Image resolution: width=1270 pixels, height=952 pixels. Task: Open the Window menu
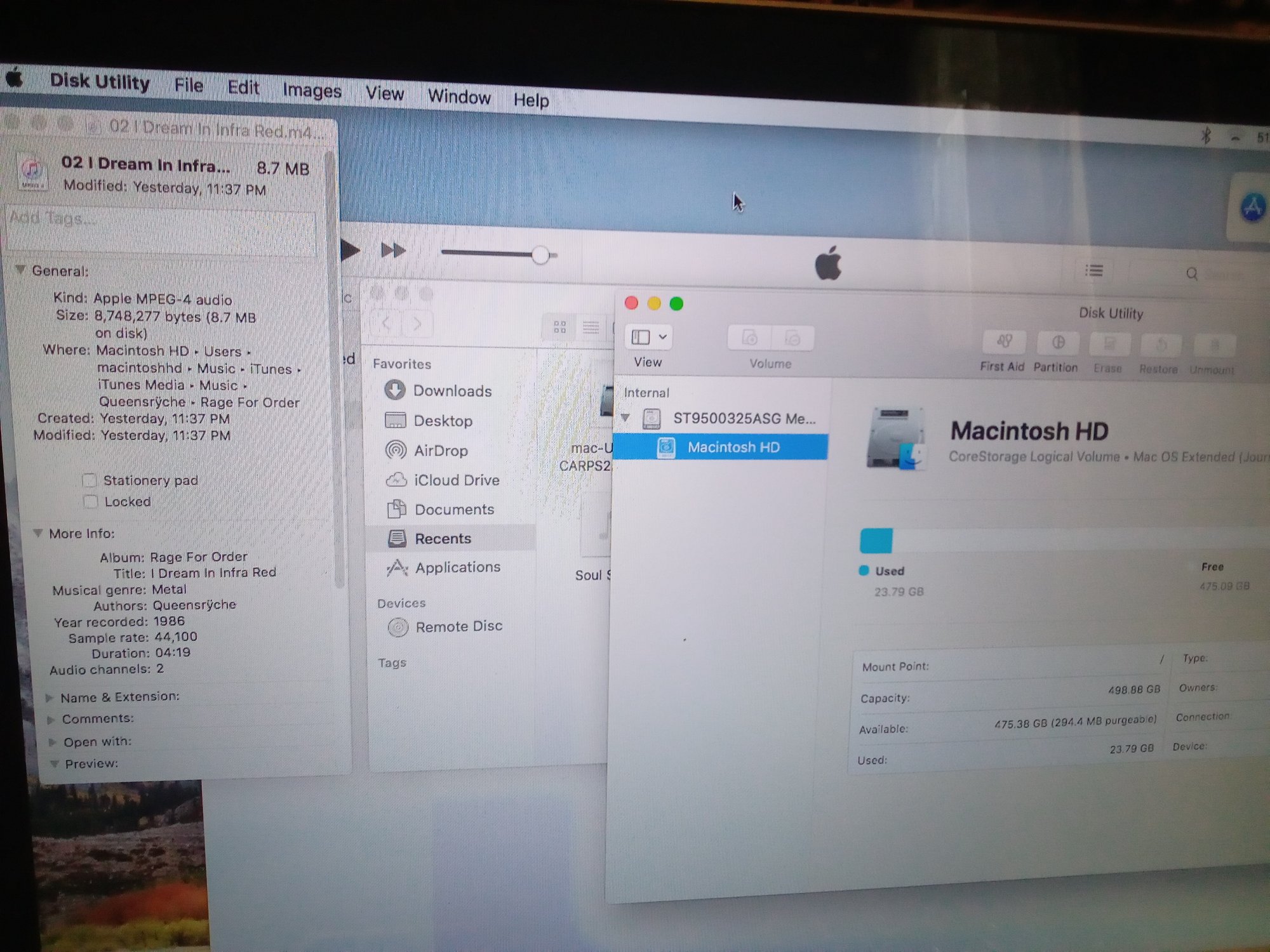tap(458, 97)
